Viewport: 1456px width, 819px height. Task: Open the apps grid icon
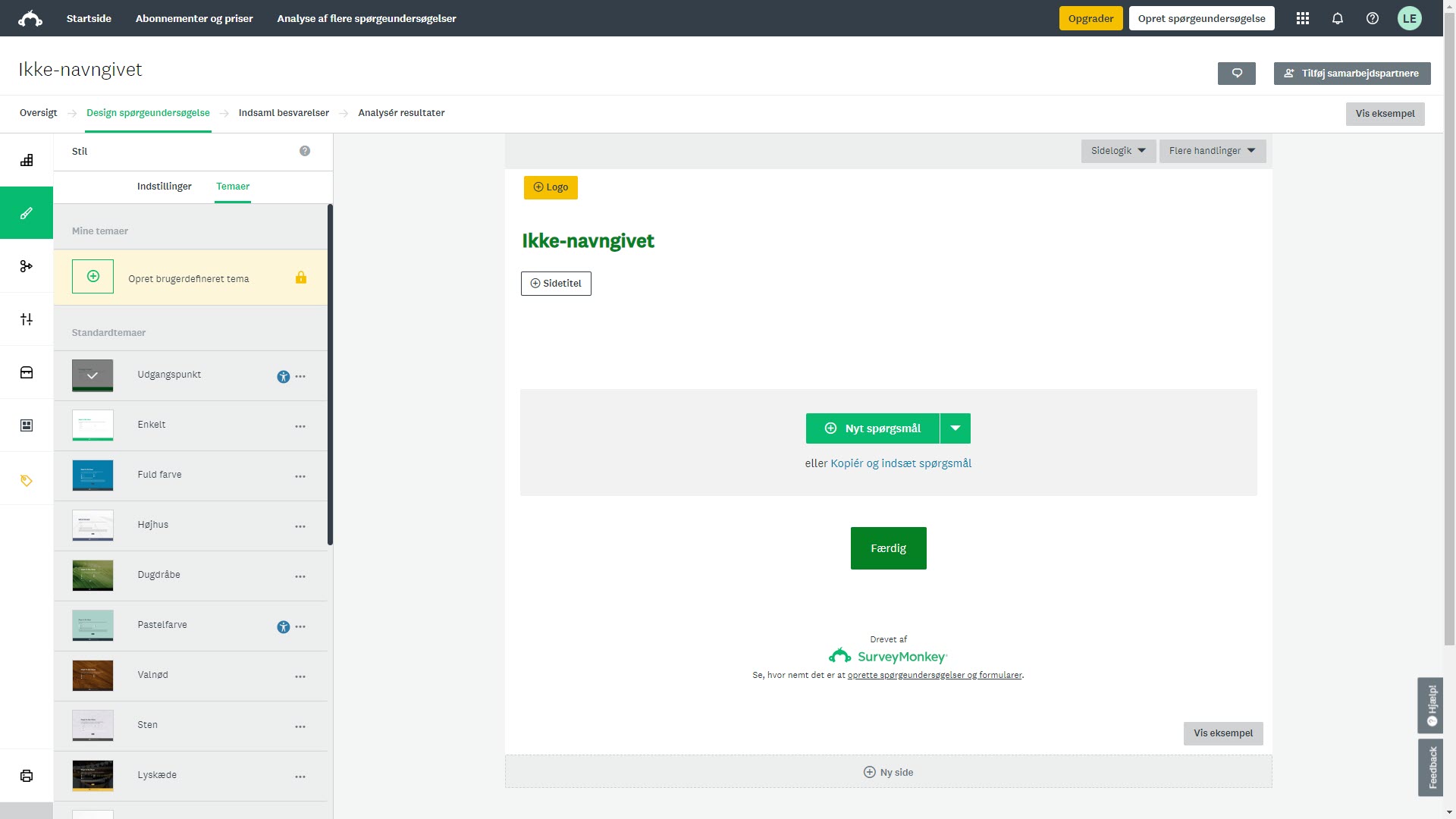click(1303, 18)
